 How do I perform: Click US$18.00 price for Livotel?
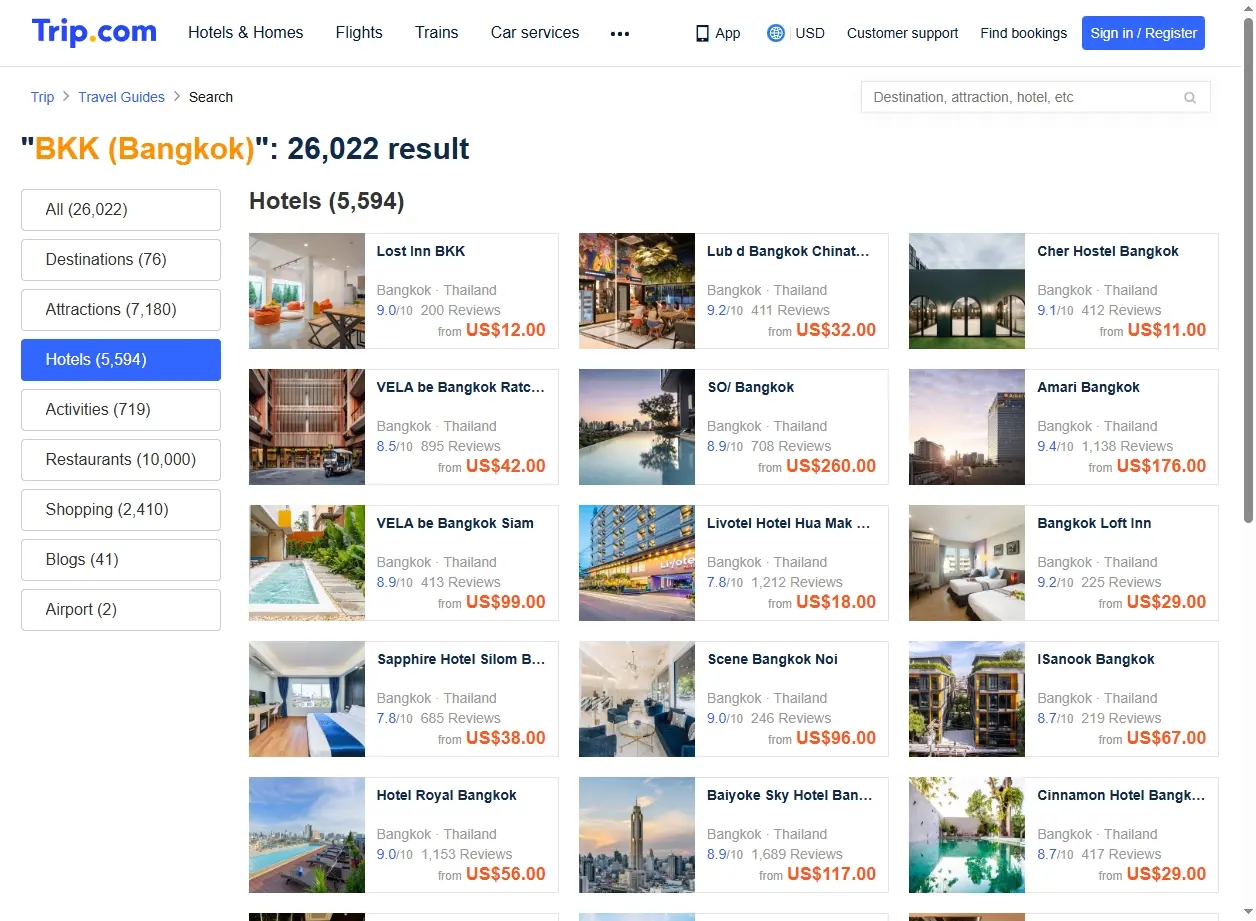pyautogui.click(x=836, y=602)
